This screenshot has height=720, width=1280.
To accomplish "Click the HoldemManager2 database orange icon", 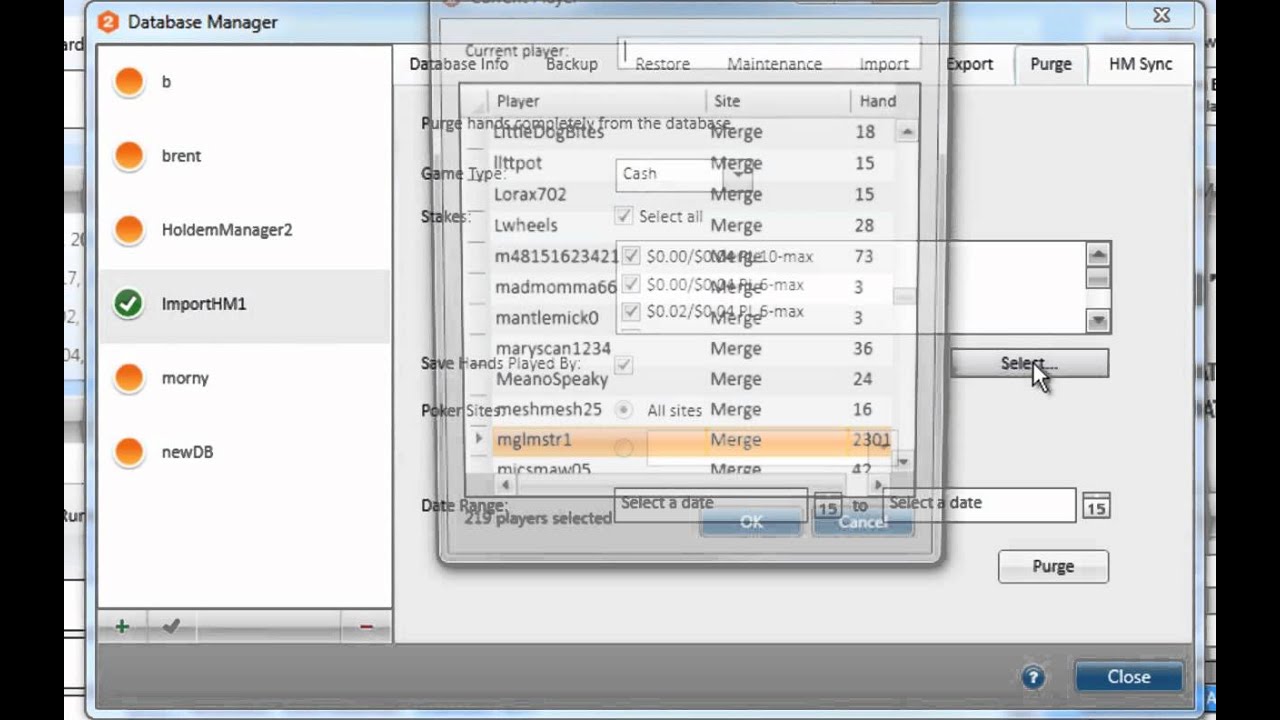I will coord(129,230).
